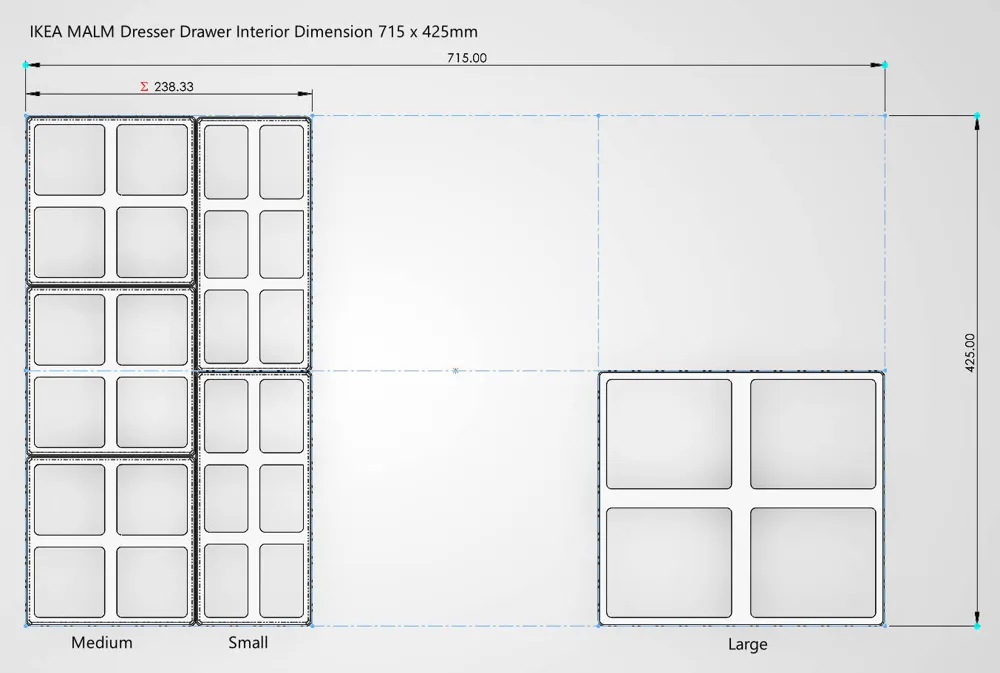Select the Large label text

coord(747,644)
